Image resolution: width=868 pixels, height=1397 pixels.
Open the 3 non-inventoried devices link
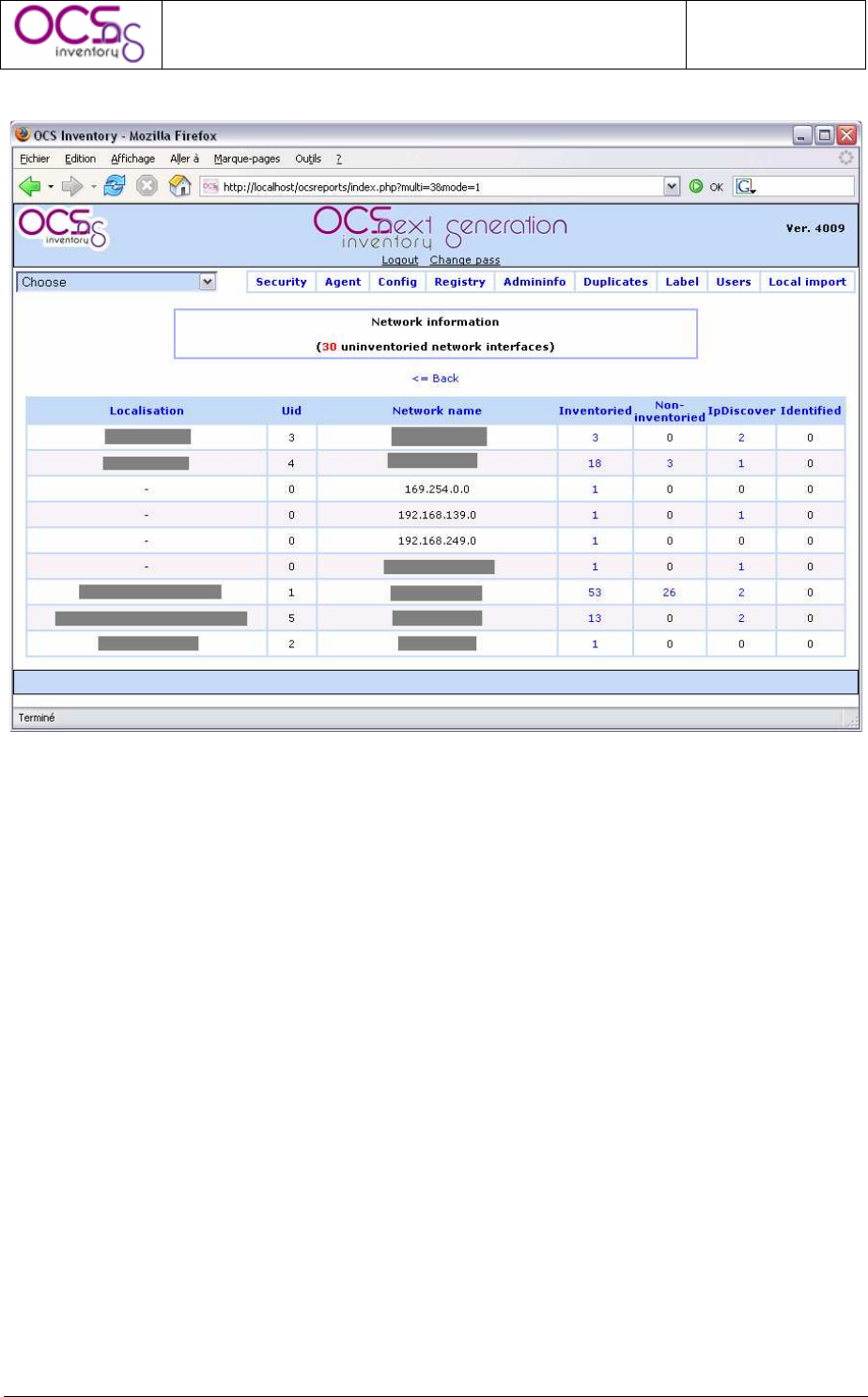tap(670, 463)
